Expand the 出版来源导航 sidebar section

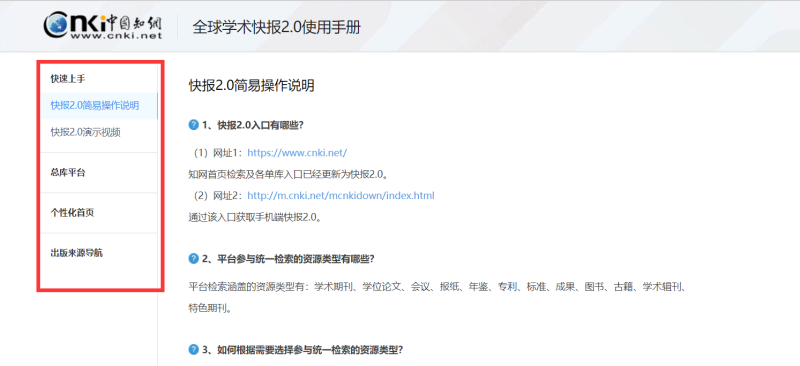click(x=77, y=253)
